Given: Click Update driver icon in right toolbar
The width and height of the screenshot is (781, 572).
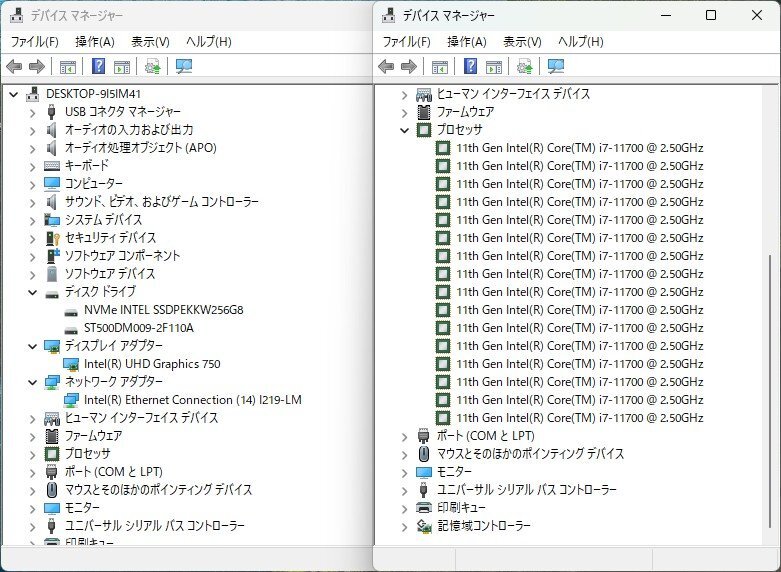Looking at the screenshot, I should [x=524, y=66].
